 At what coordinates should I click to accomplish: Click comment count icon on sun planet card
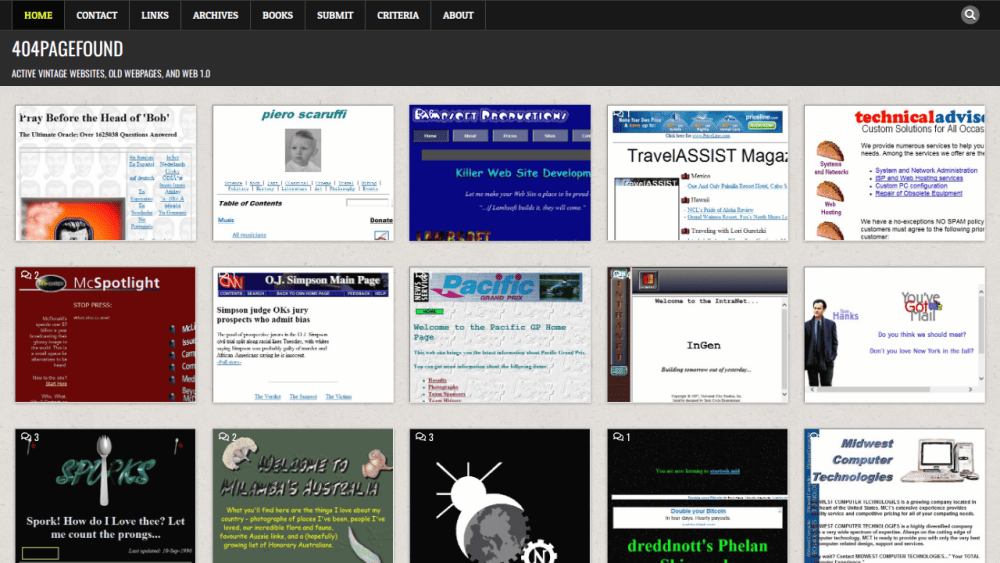[424, 437]
